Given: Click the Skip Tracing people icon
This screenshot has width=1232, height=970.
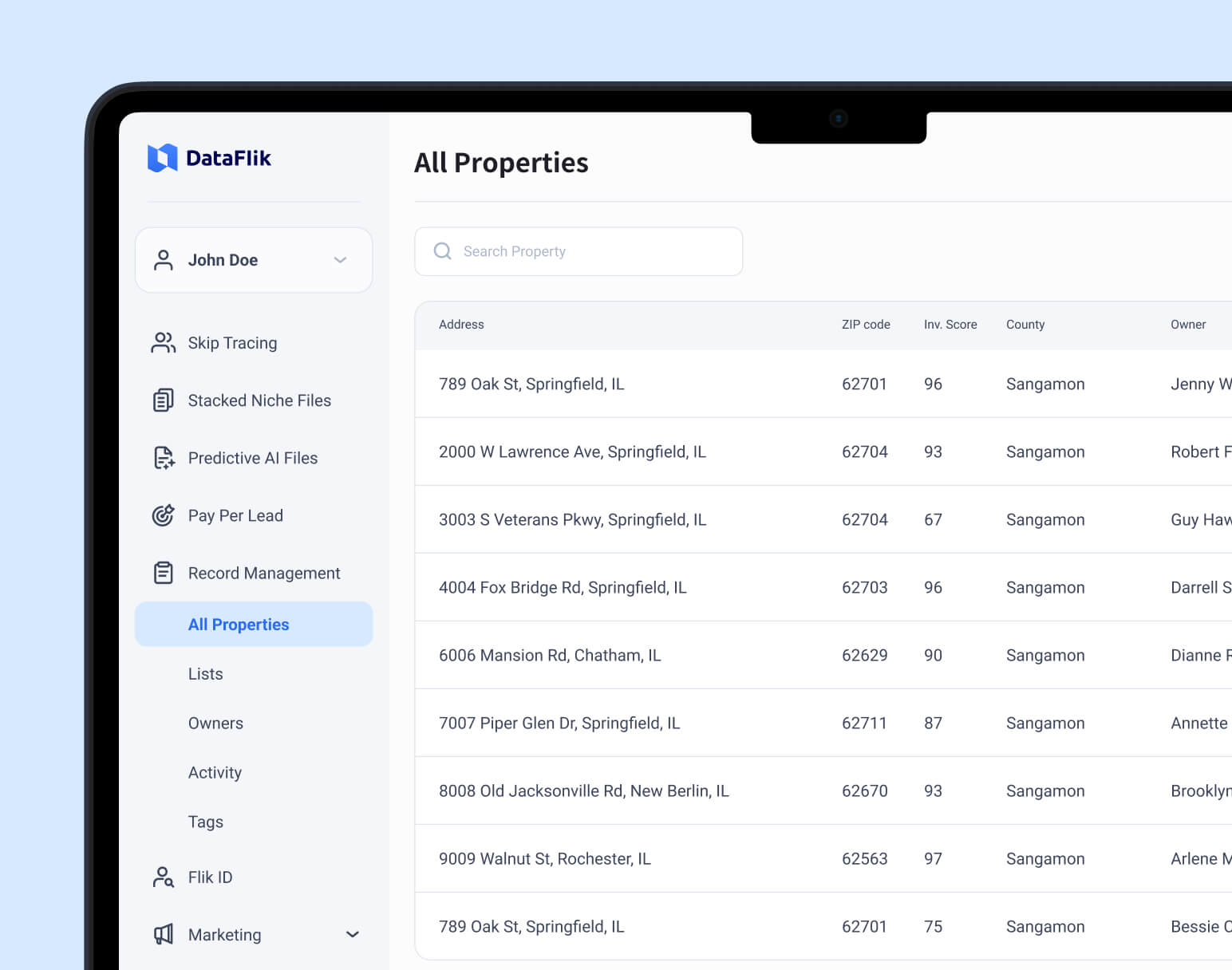Looking at the screenshot, I should pyautogui.click(x=163, y=343).
